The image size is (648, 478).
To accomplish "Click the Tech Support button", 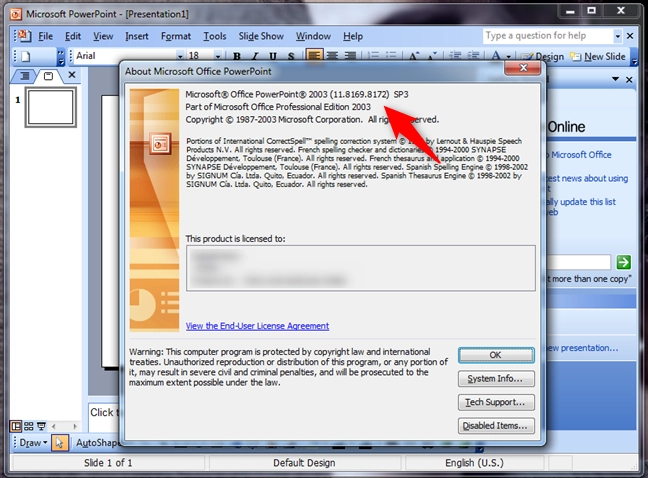I will click(496, 402).
